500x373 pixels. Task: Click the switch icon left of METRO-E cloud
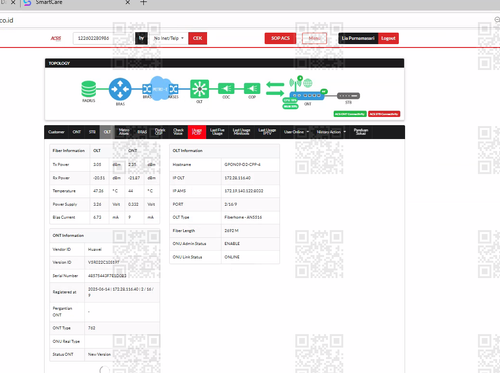click(147, 89)
